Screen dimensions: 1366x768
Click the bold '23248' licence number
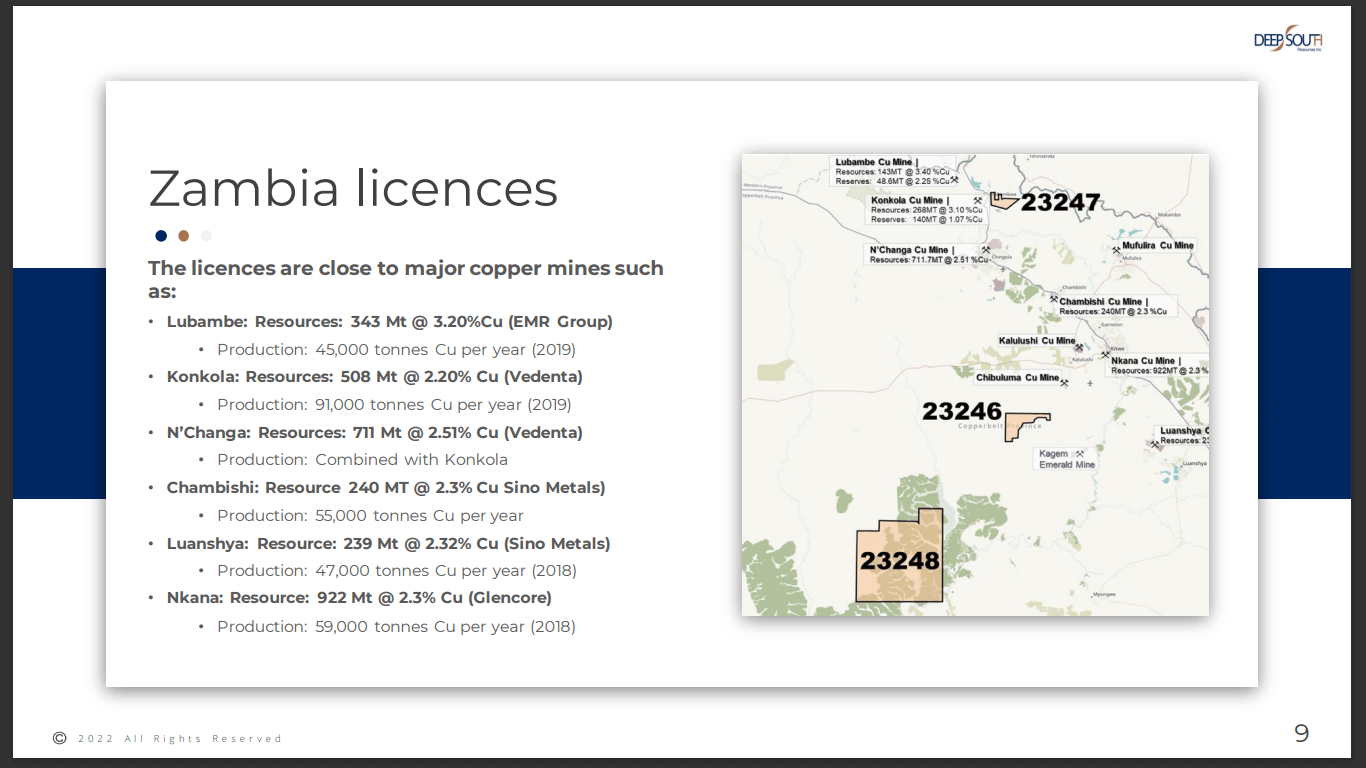(x=900, y=560)
